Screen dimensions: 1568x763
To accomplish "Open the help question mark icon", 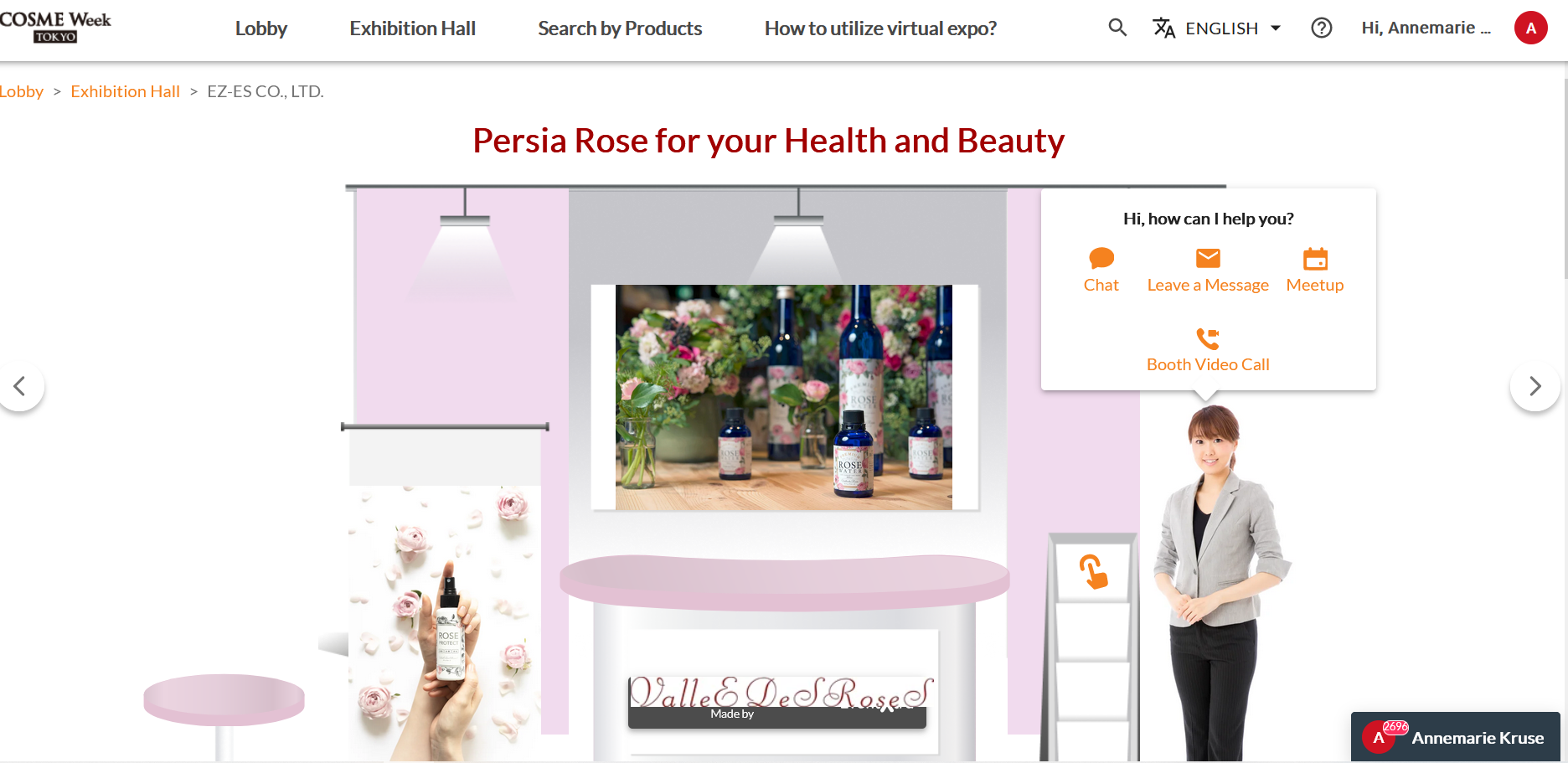I will pos(1322,28).
